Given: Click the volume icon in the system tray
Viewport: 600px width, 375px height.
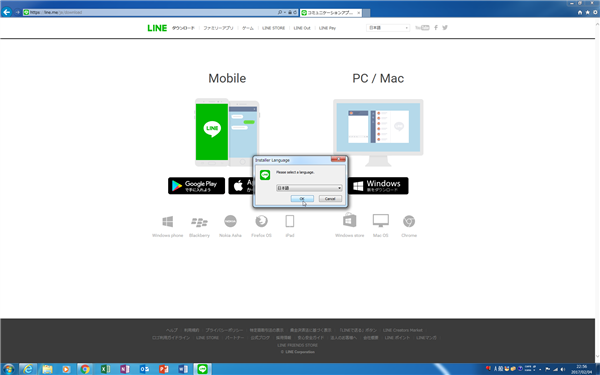Looking at the screenshot, I should (563, 369).
